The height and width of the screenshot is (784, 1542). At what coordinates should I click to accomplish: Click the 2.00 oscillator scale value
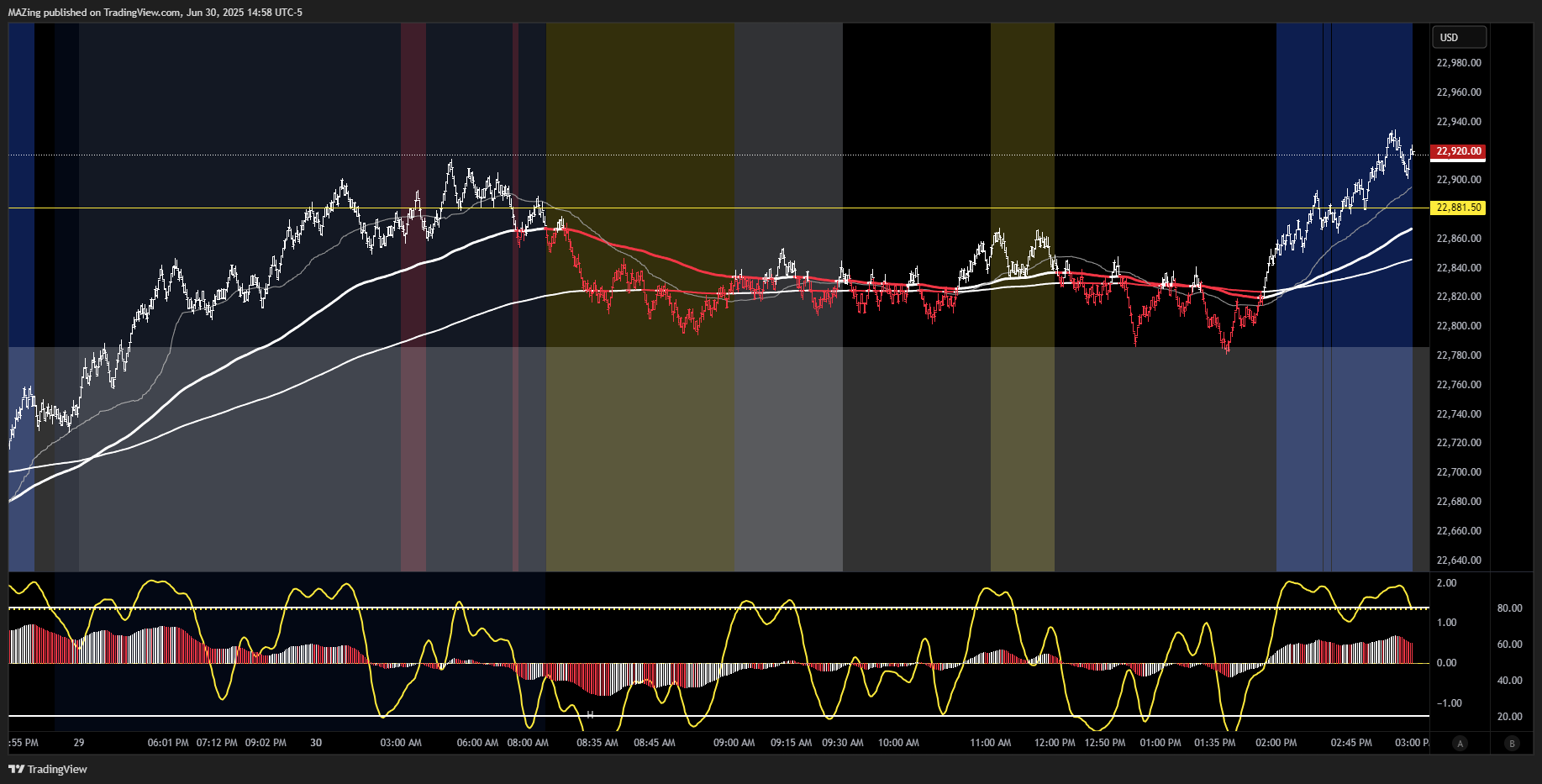(x=1447, y=583)
